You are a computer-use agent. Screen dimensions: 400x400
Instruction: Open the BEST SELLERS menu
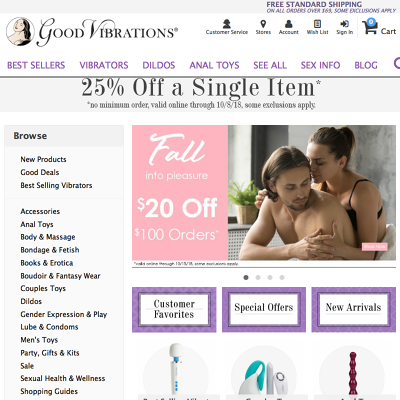pyautogui.click(x=36, y=65)
